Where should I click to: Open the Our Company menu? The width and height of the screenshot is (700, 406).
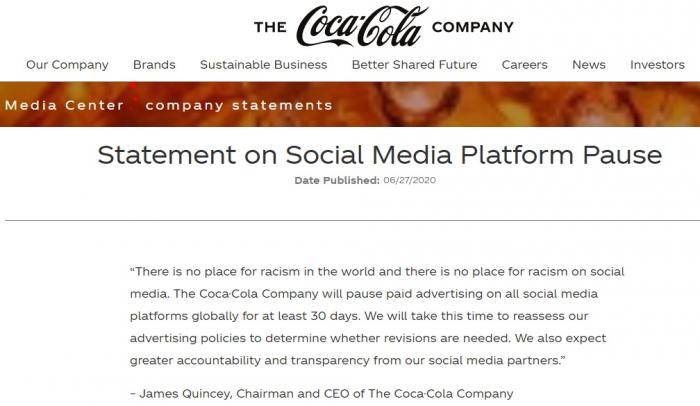pos(67,65)
